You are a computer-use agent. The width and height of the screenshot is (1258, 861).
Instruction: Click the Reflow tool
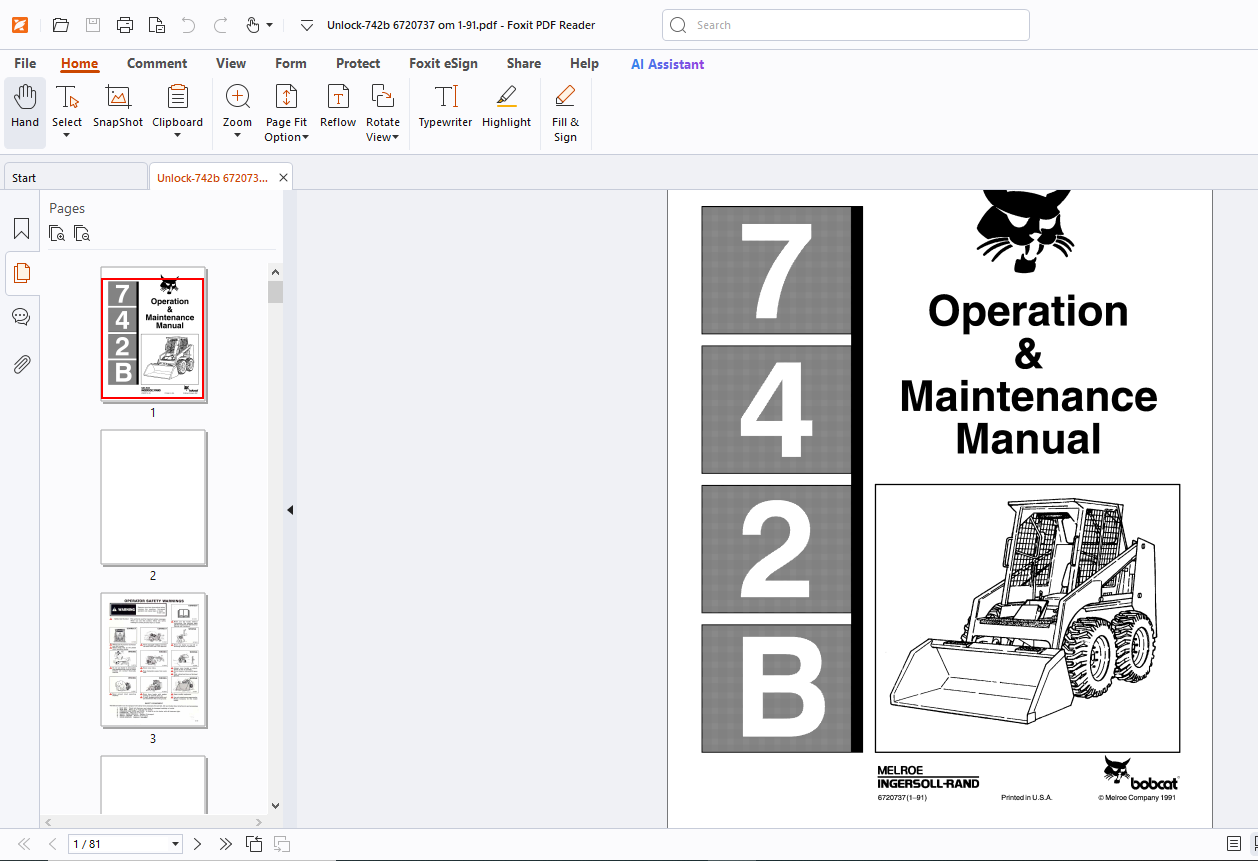tap(338, 107)
